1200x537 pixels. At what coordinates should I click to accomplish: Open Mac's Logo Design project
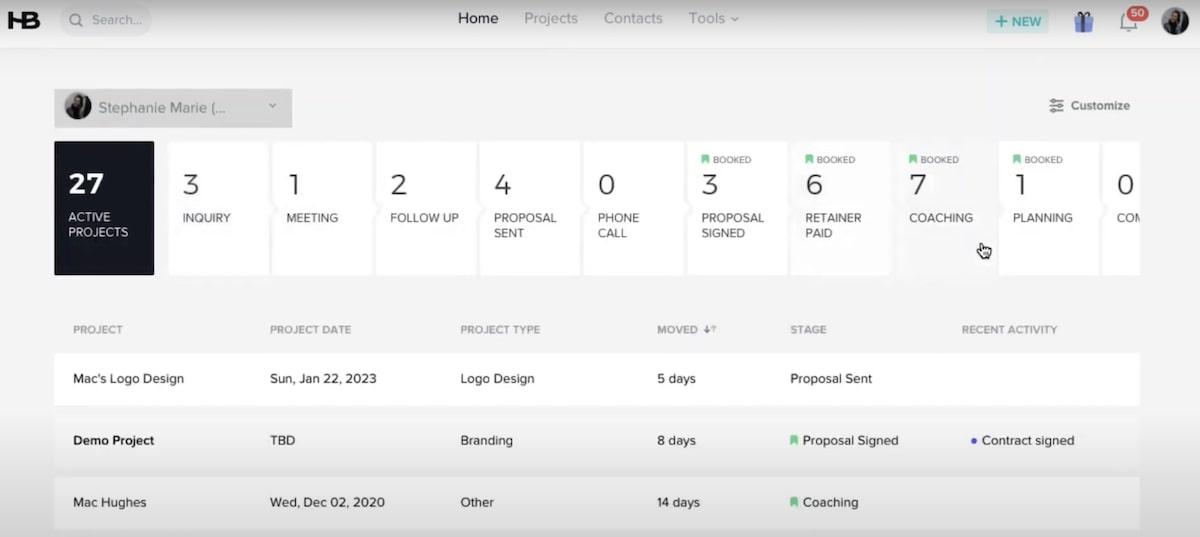129,379
